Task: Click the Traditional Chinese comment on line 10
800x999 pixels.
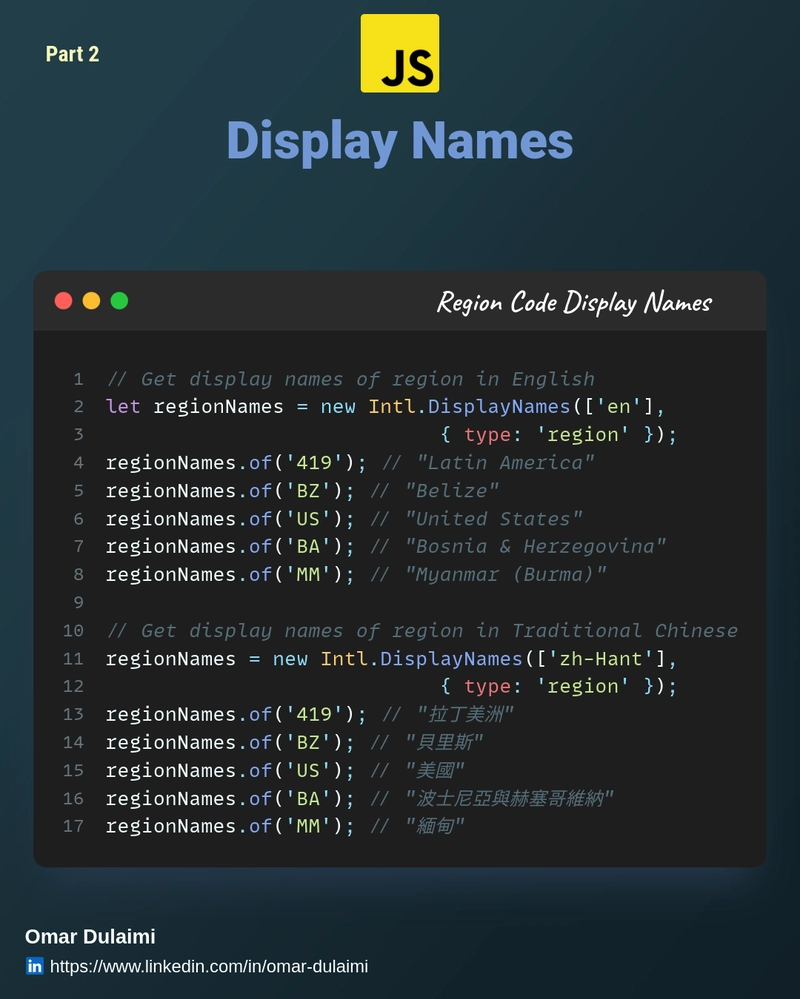Action: point(421,631)
